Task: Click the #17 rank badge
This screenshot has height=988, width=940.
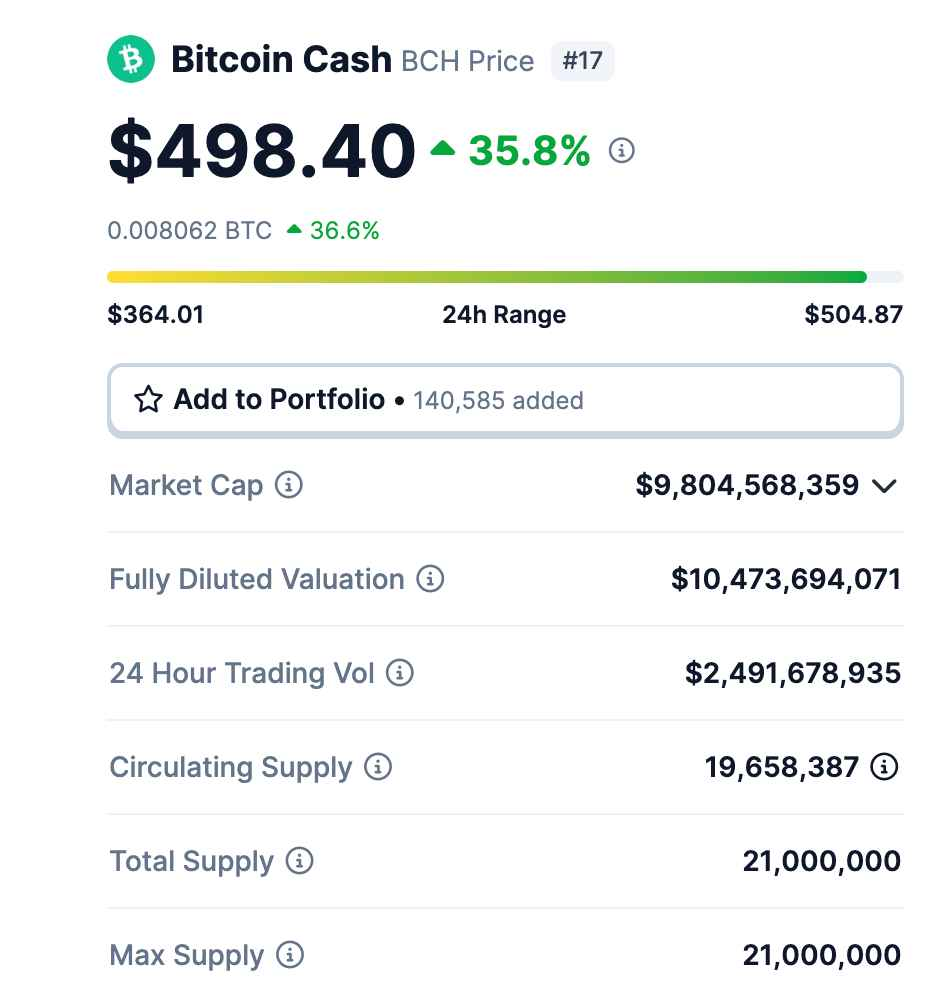Action: pyautogui.click(x=582, y=61)
